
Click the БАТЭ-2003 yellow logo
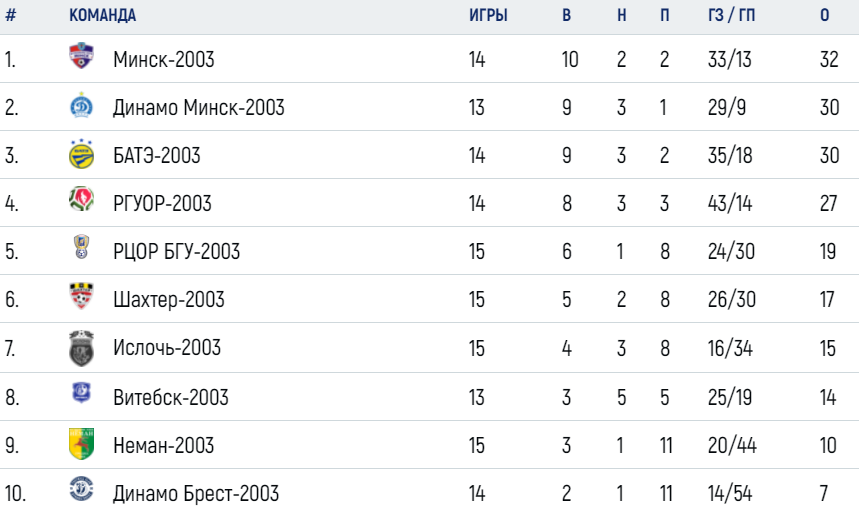(81, 154)
